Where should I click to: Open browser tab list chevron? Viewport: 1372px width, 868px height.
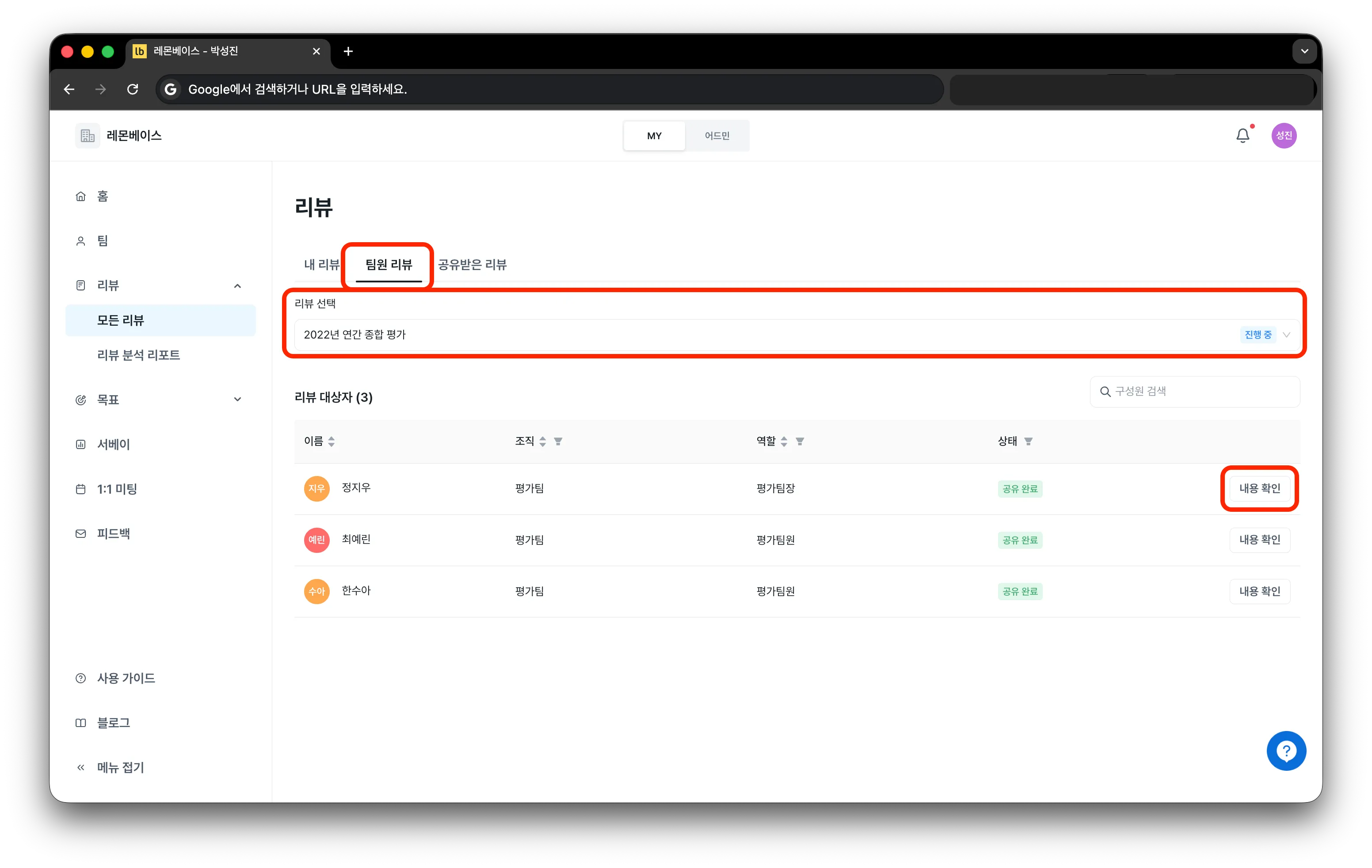pos(1304,52)
